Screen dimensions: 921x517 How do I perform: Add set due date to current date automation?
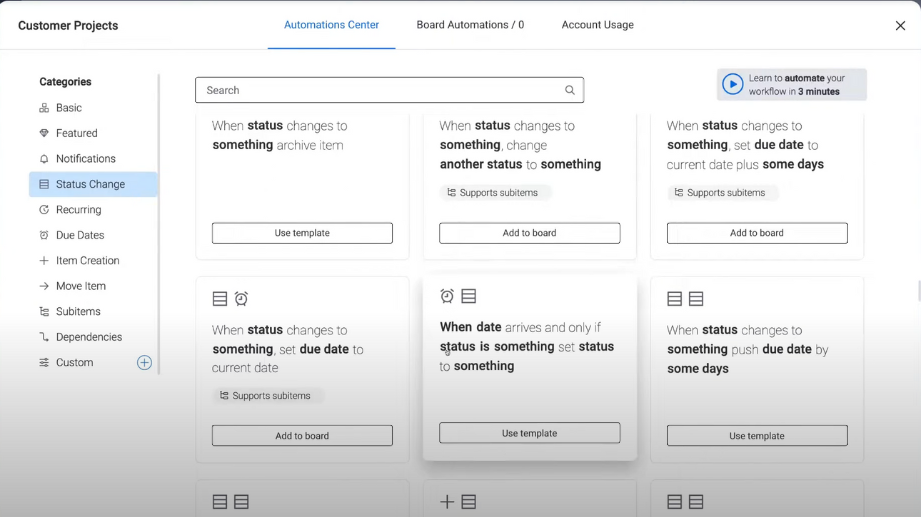[302, 435]
